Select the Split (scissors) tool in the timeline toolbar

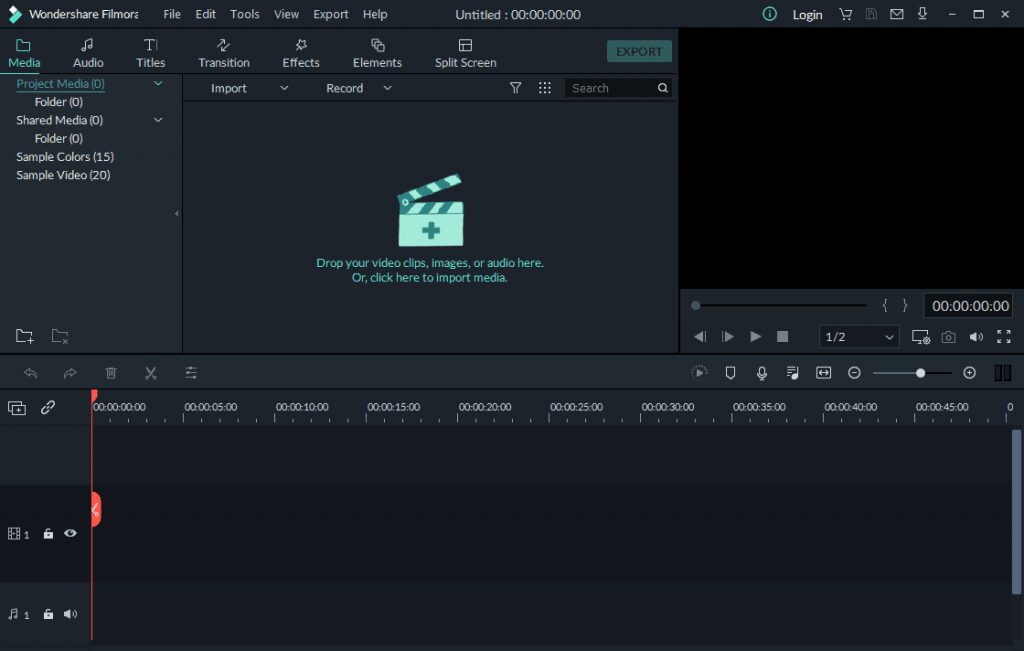point(151,372)
